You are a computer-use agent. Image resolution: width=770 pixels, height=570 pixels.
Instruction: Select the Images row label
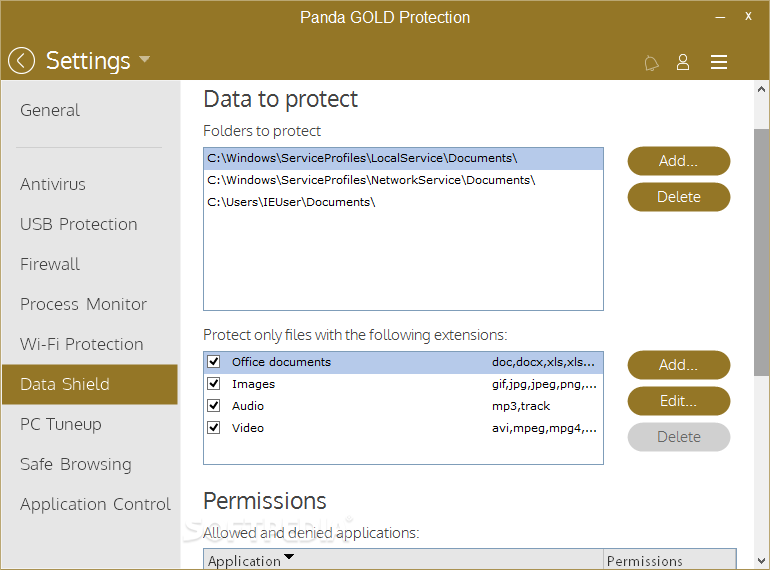(253, 384)
